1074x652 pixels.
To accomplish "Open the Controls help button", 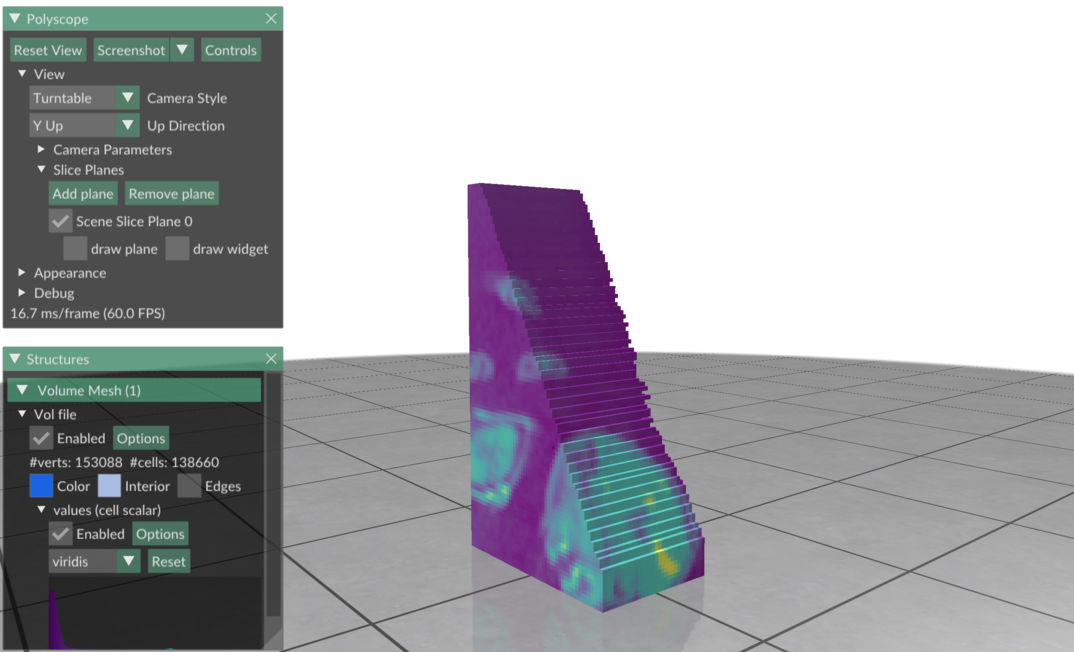I will (x=230, y=50).
